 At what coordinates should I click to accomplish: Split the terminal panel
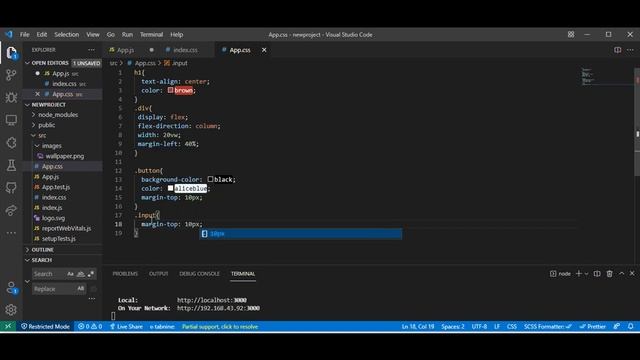pos(597,273)
